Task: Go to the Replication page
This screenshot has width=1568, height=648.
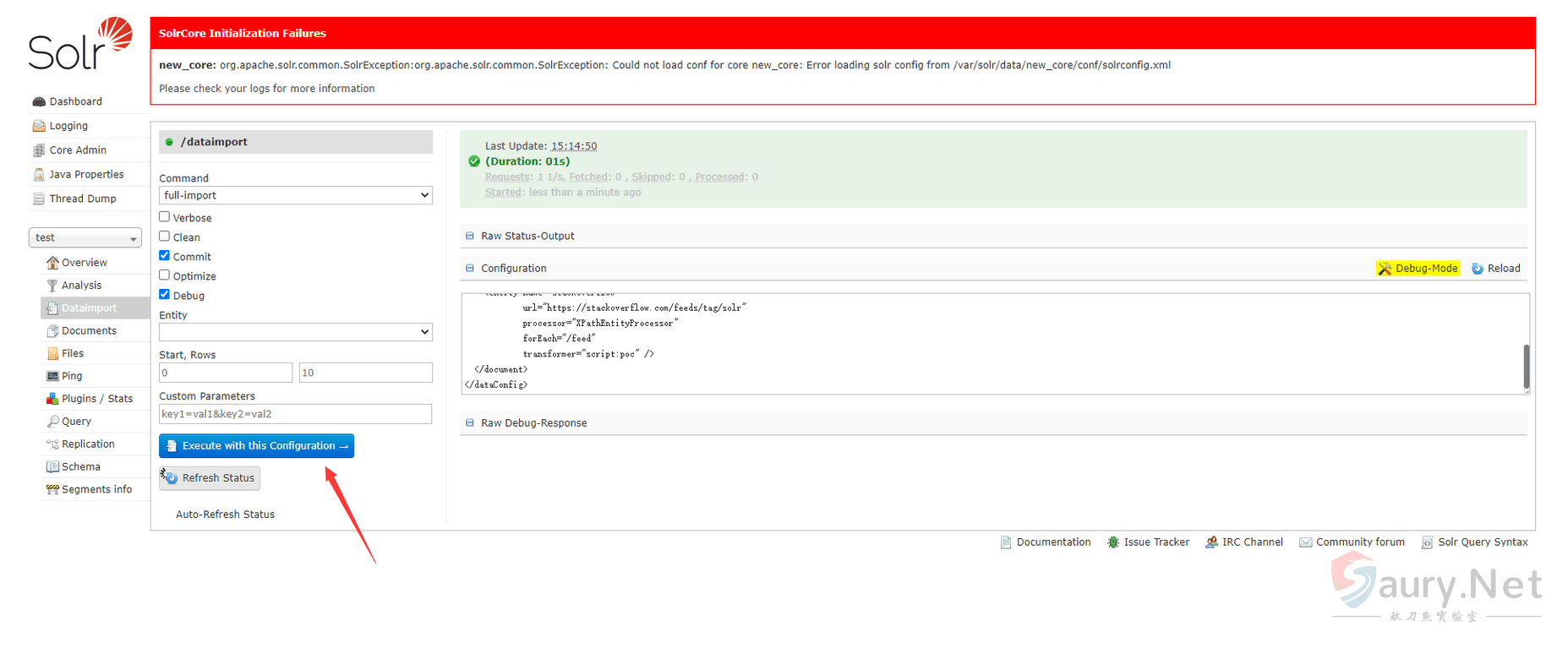Action: coord(88,444)
